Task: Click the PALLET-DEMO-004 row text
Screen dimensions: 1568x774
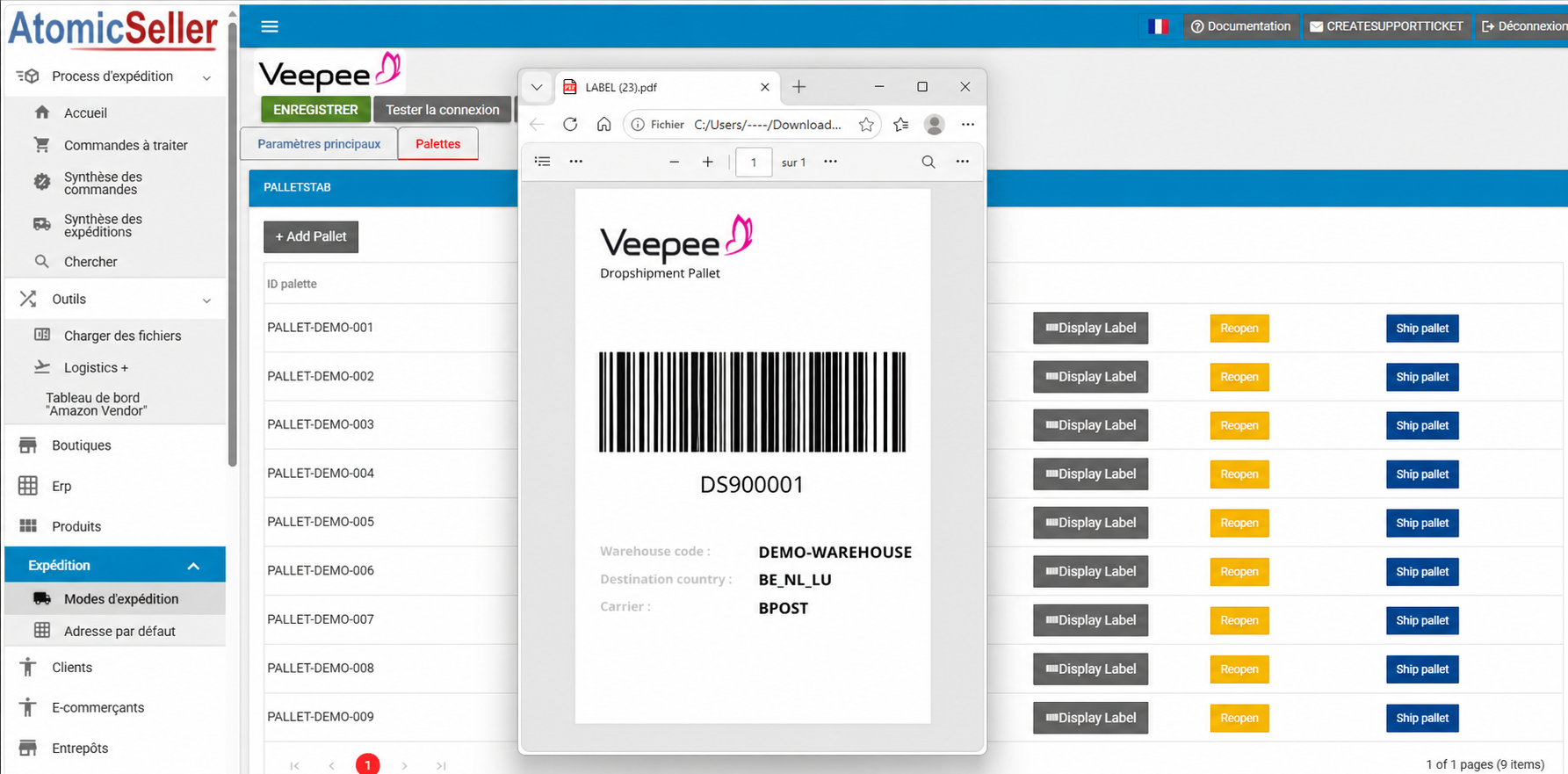Action: 321,474
